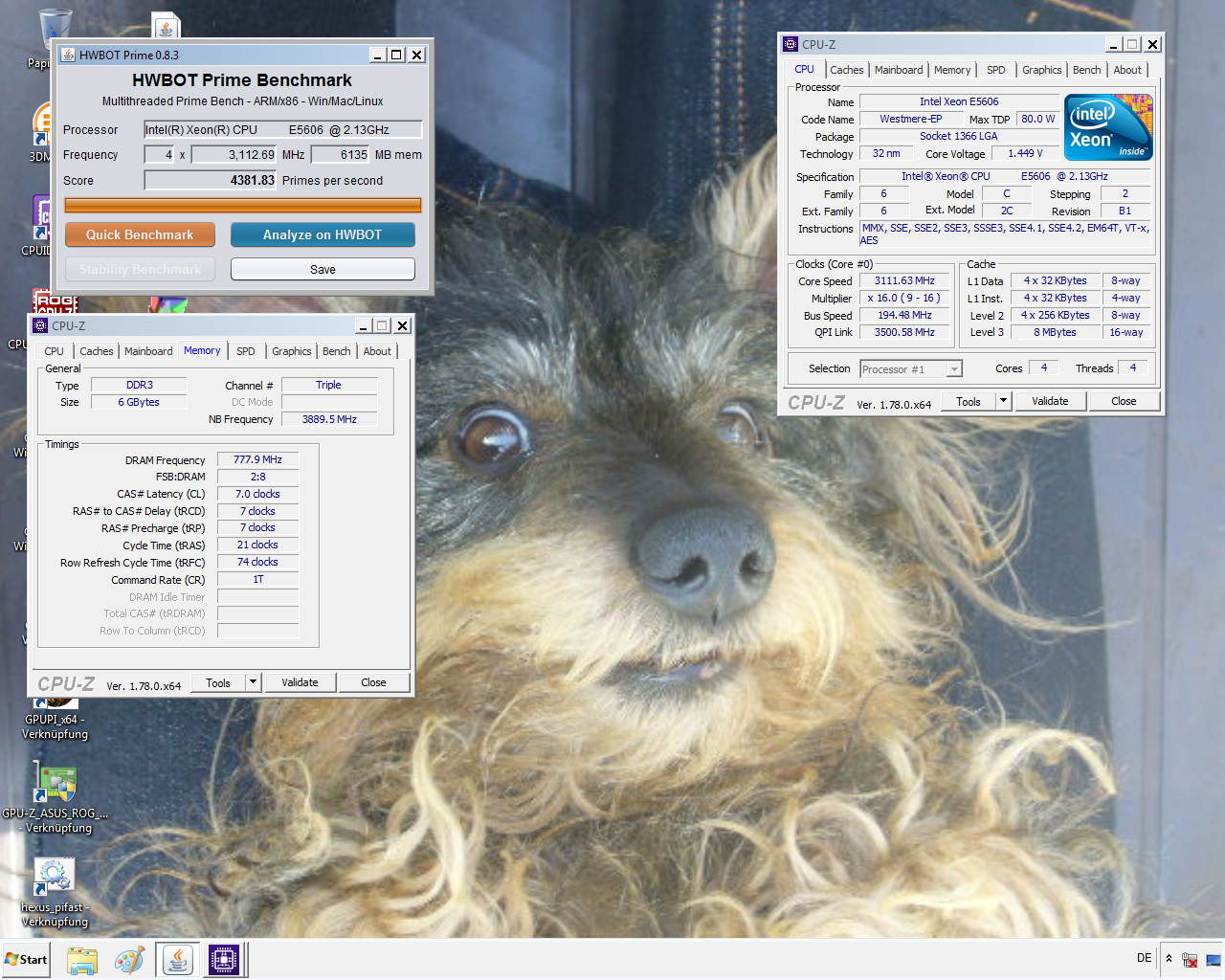Click the orange benchmark progress bar
1225x980 pixels.
coord(243,205)
